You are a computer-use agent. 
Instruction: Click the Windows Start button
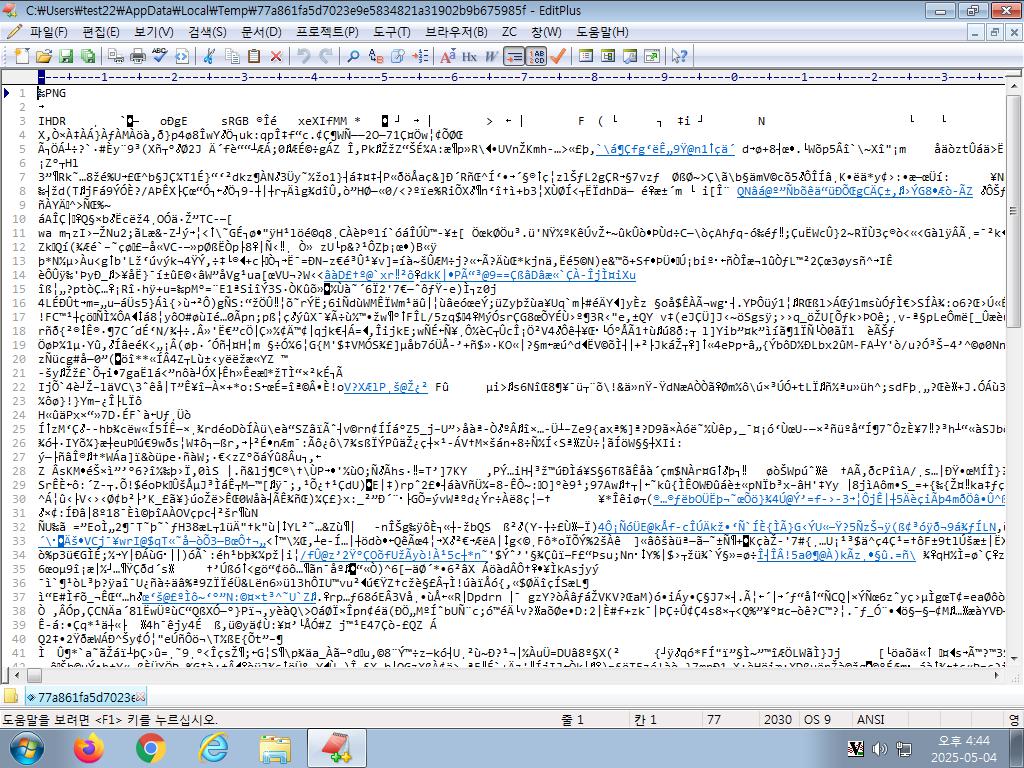point(27,750)
